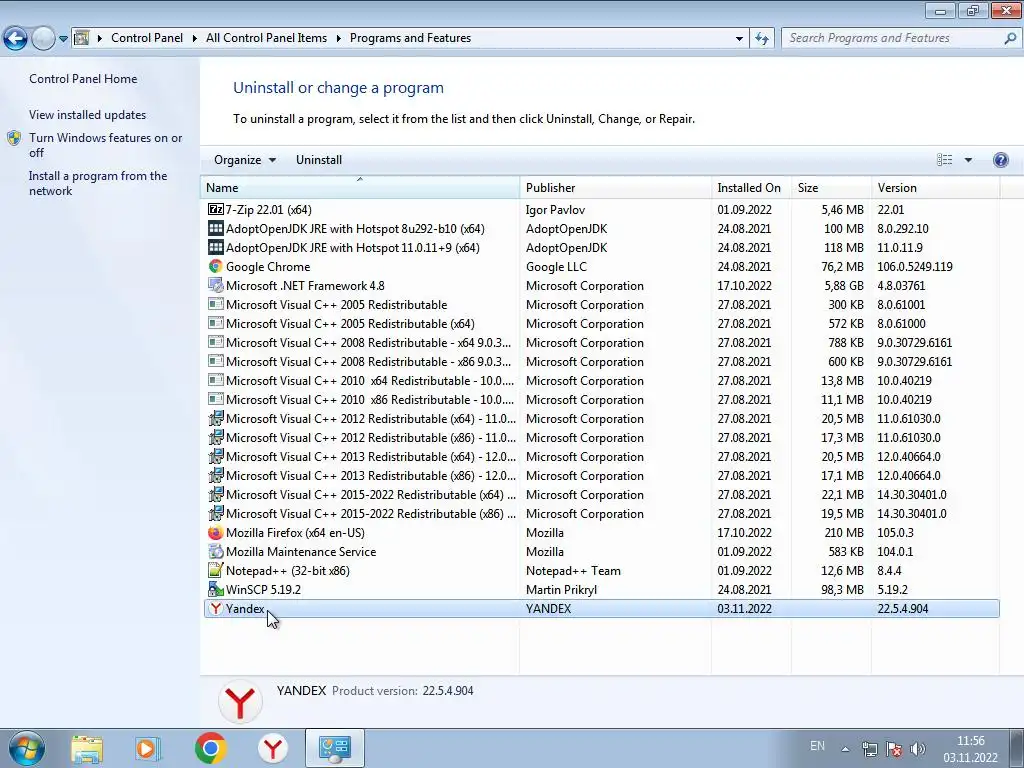
Task: Click the large Yandex logo in details pane
Action: [x=240, y=703]
